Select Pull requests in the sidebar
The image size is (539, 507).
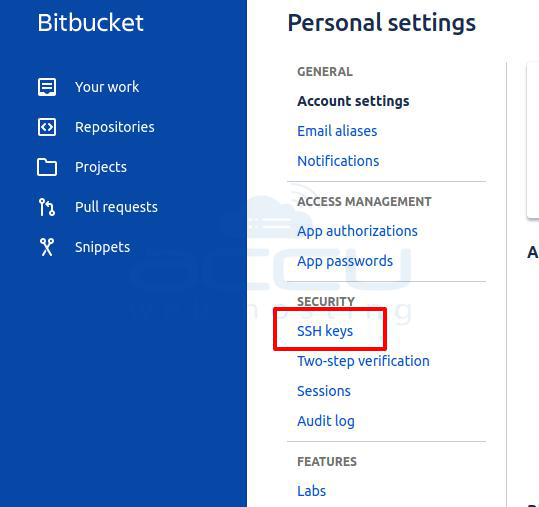pyautogui.click(x=116, y=207)
